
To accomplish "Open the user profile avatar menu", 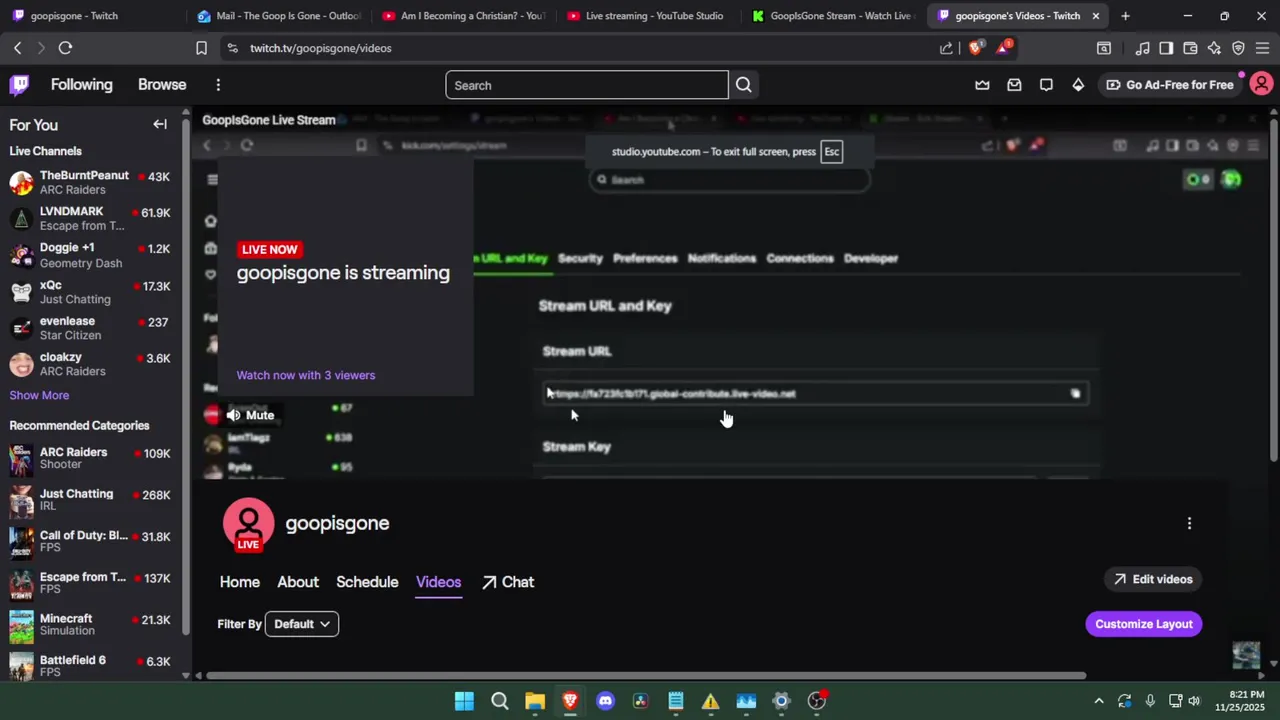I will tap(1261, 85).
